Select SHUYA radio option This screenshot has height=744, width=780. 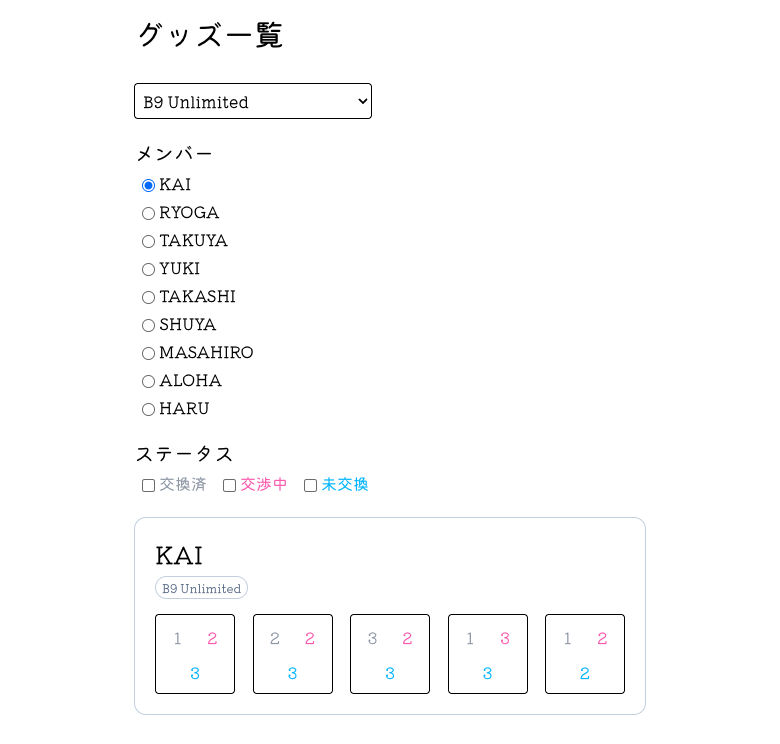tap(149, 325)
